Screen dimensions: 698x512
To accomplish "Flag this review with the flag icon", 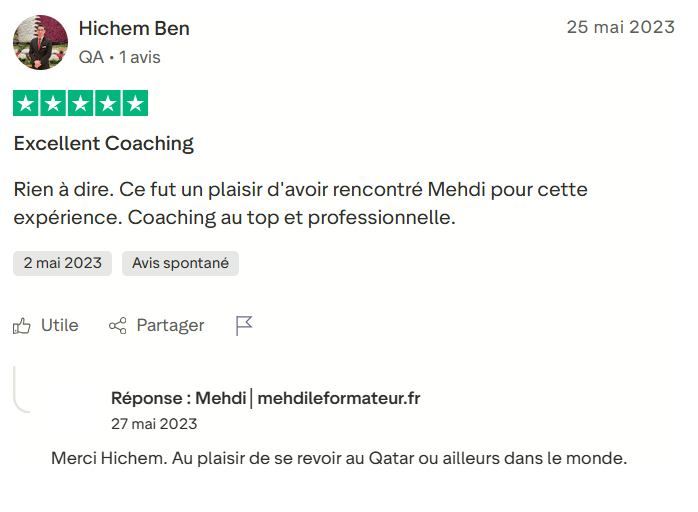I will click(244, 326).
